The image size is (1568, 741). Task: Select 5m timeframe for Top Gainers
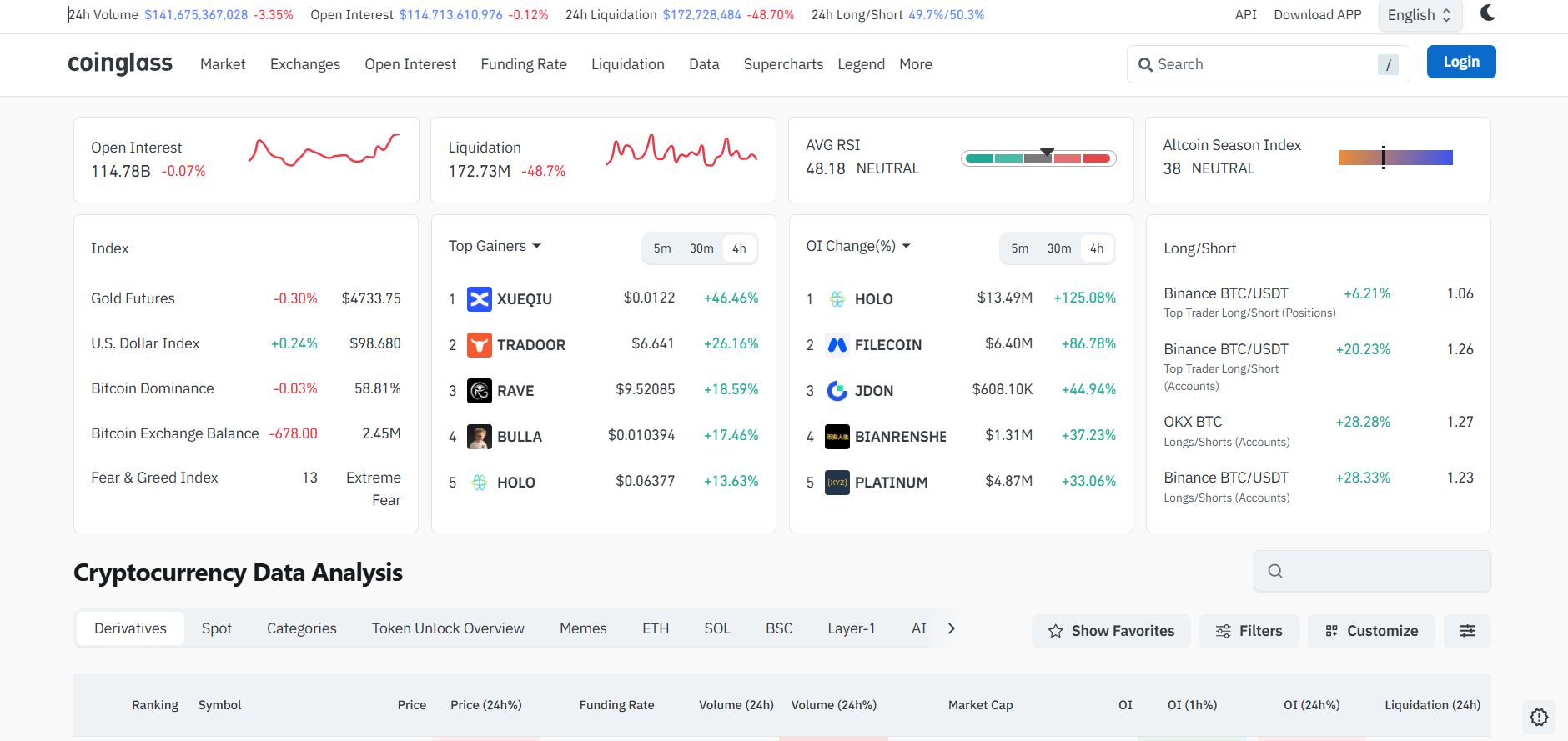[662, 248]
